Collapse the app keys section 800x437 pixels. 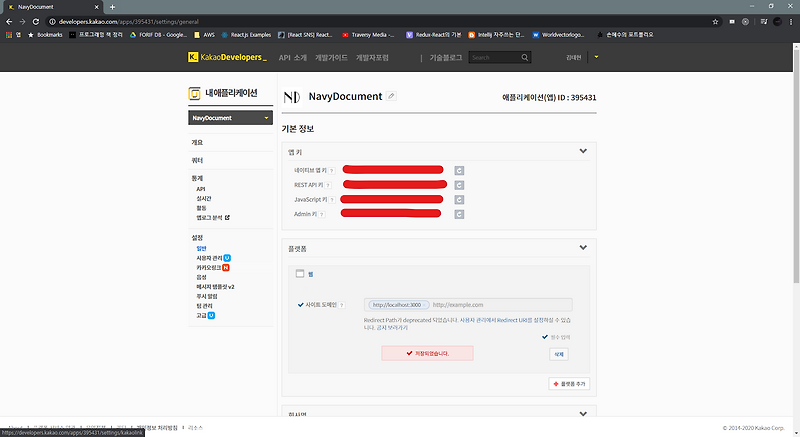click(x=583, y=151)
